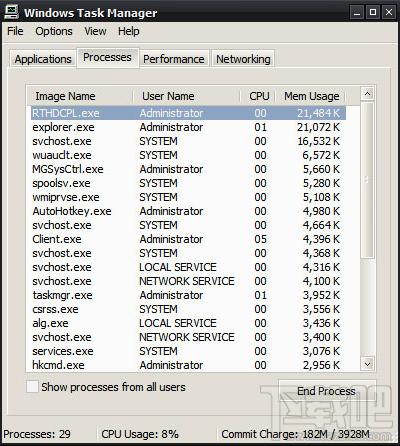Click the scroll down arrow in process list
The height and width of the screenshot is (446, 400).
point(367,364)
